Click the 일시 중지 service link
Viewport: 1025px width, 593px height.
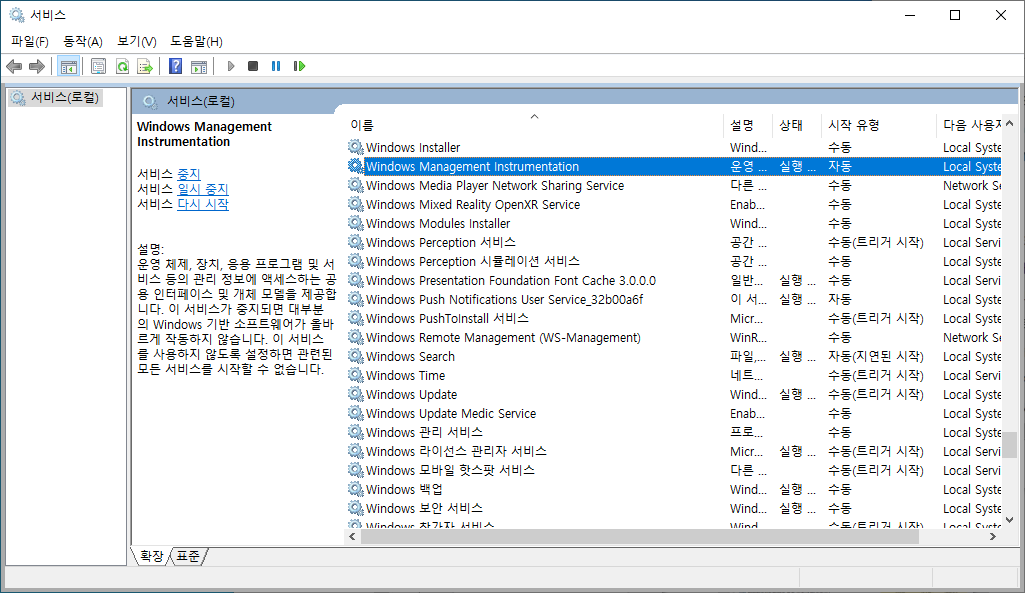[203, 189]
